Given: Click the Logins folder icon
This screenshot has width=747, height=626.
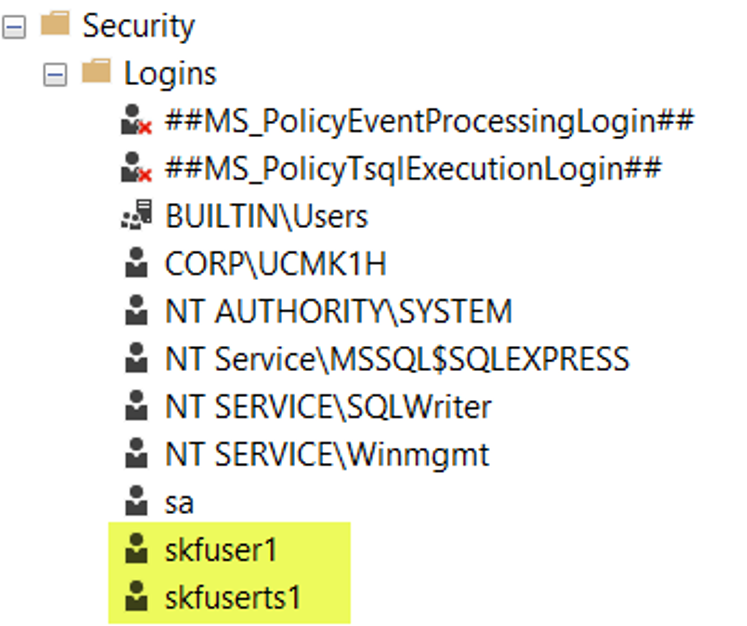Looking at the screenshot, I should 97,72.
